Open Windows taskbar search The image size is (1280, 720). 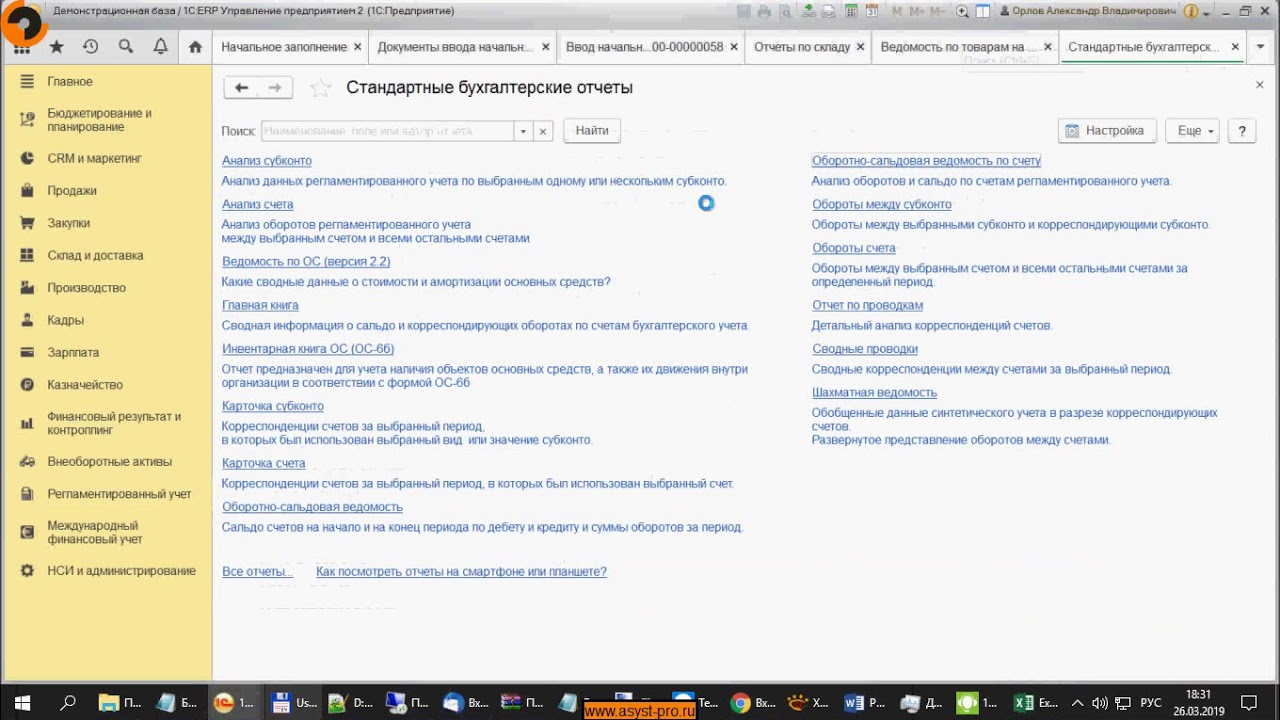(68, 703)
